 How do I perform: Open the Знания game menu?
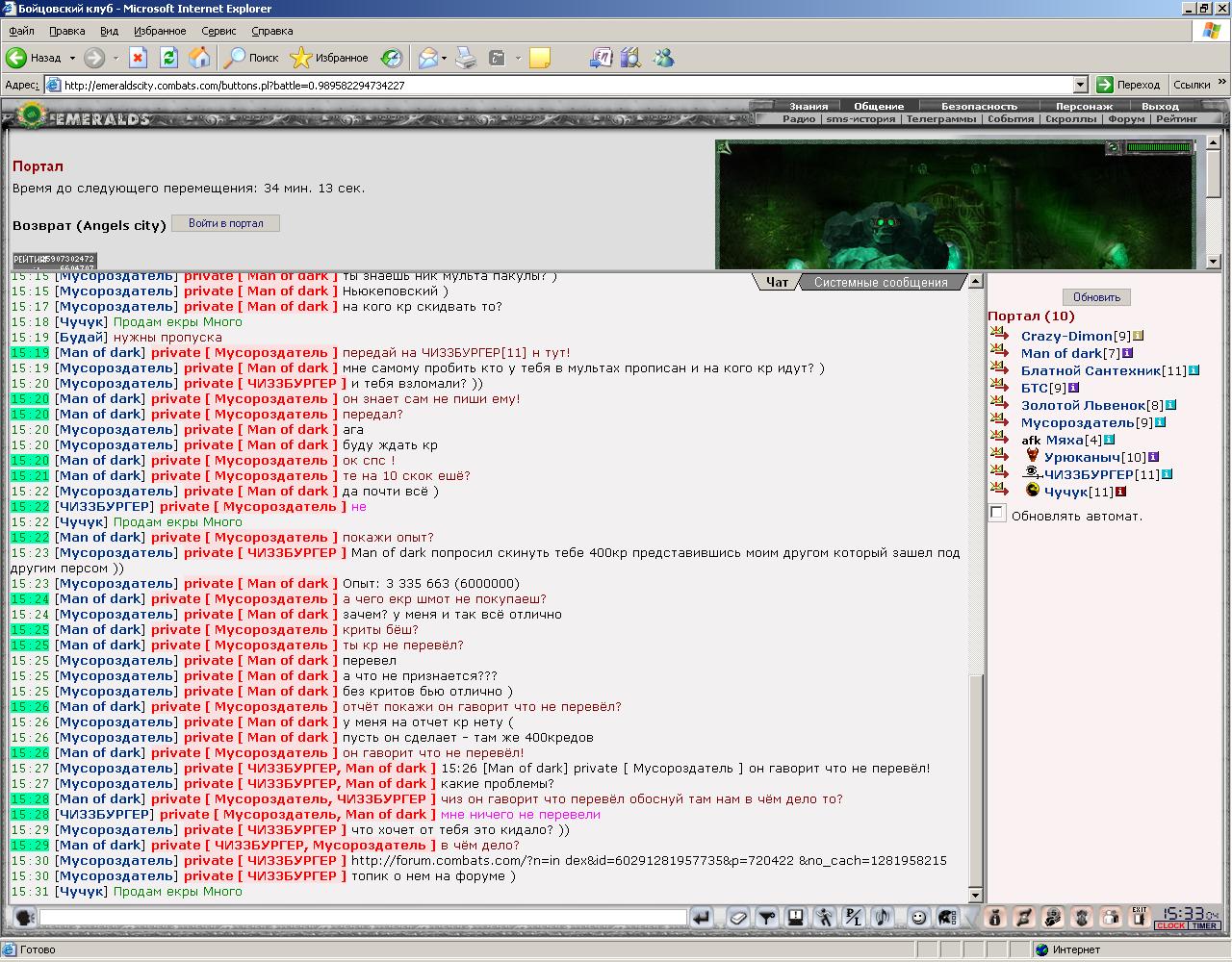[808, 106]
